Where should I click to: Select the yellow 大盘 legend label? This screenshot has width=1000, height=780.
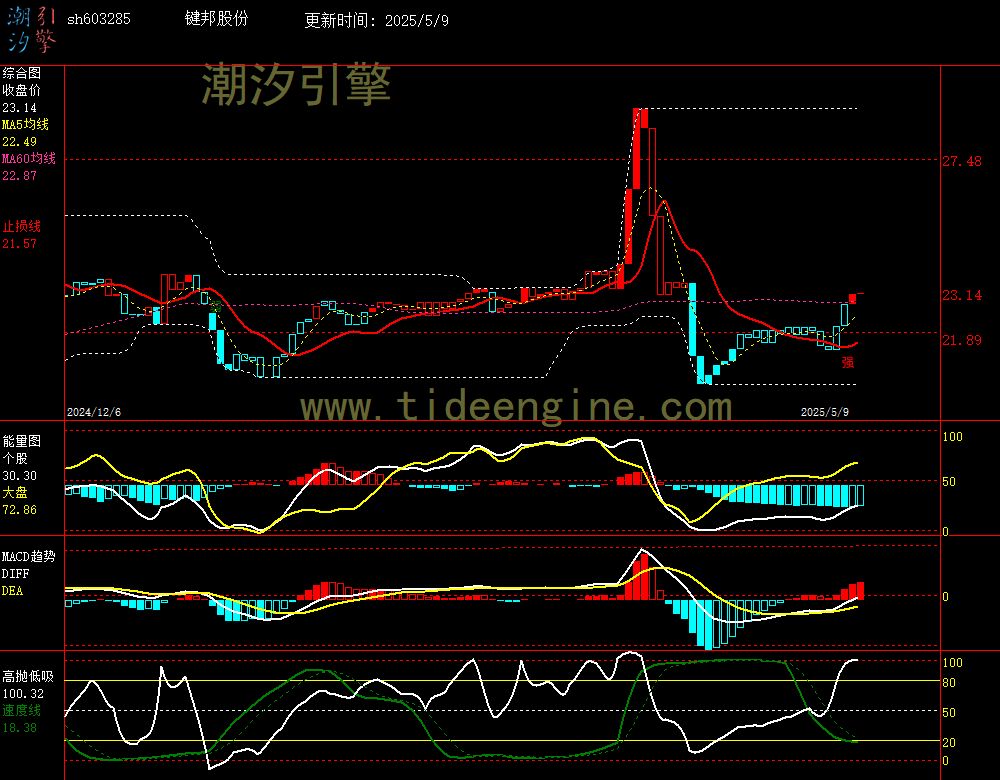(15, 492)
